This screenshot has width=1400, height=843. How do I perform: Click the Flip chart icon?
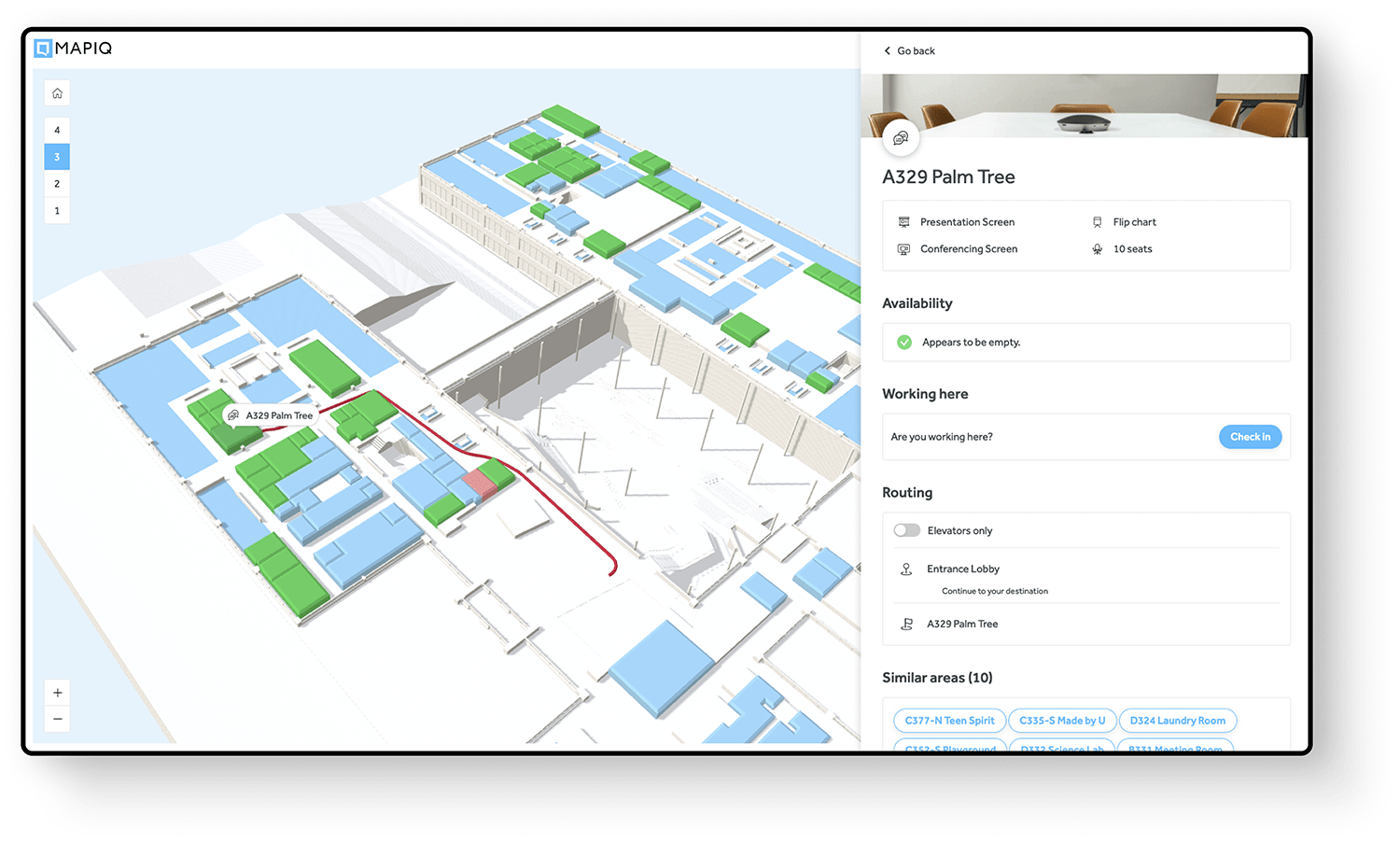[x=1097, y=222]
